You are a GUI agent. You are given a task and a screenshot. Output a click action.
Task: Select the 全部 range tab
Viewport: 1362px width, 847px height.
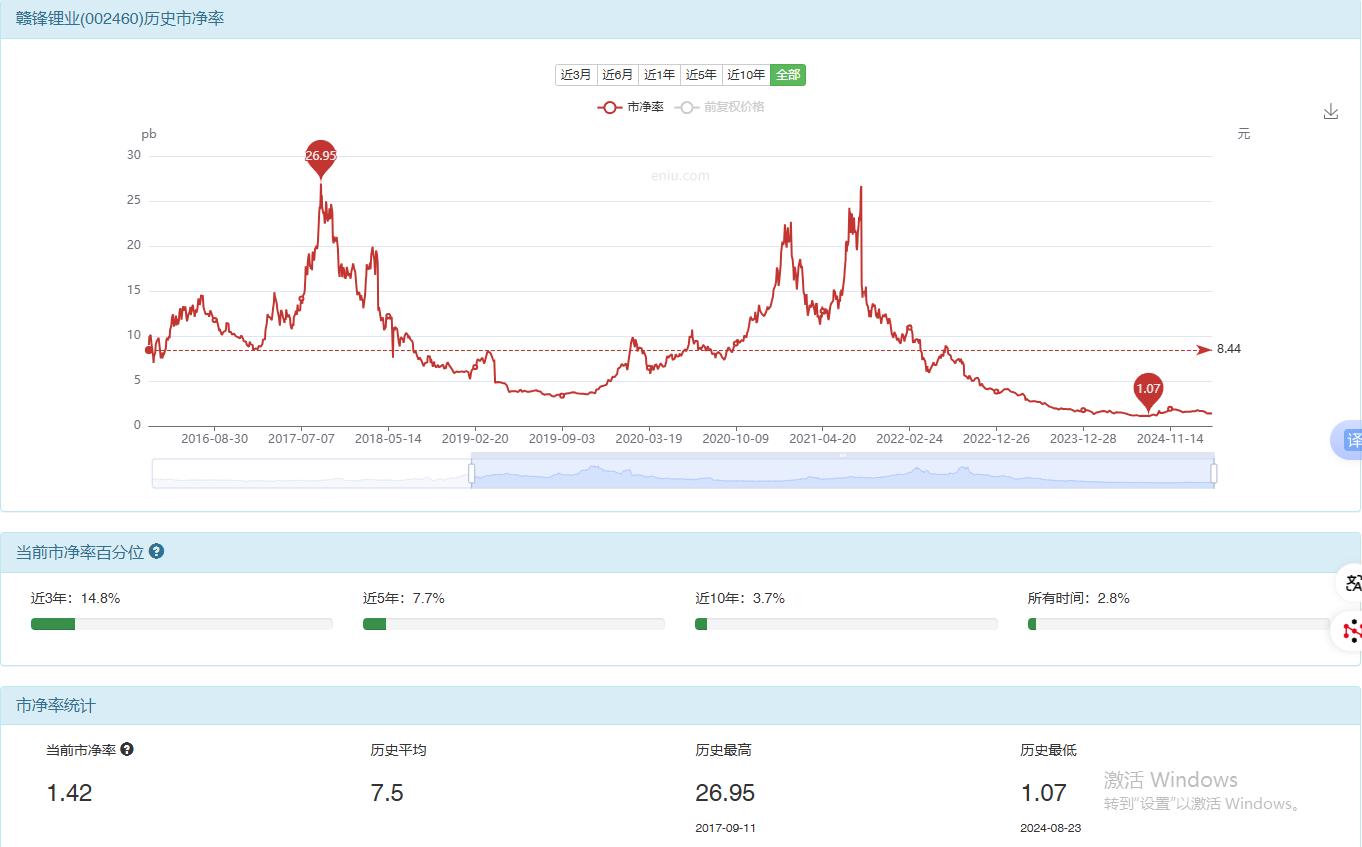(788, 75)
